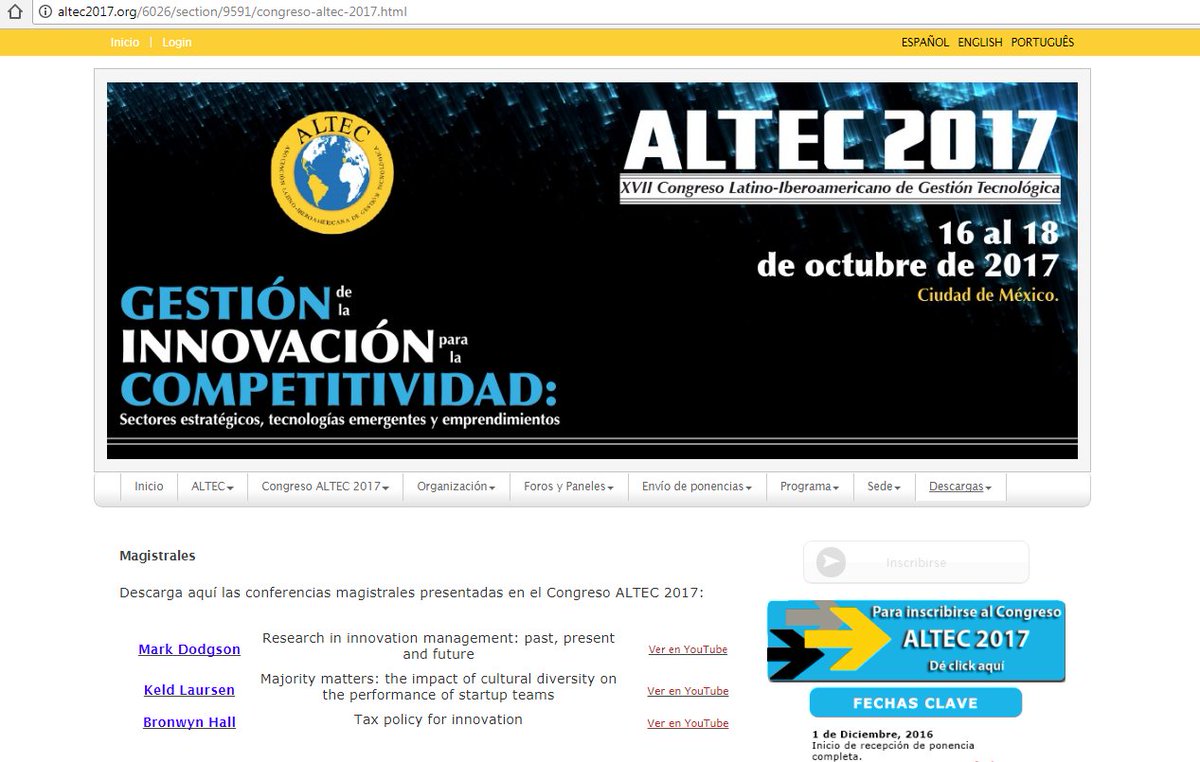Open Ver en YouTube for Mark Dodgson
Screen dimensions: 1200x762
[x=688, y=650]
